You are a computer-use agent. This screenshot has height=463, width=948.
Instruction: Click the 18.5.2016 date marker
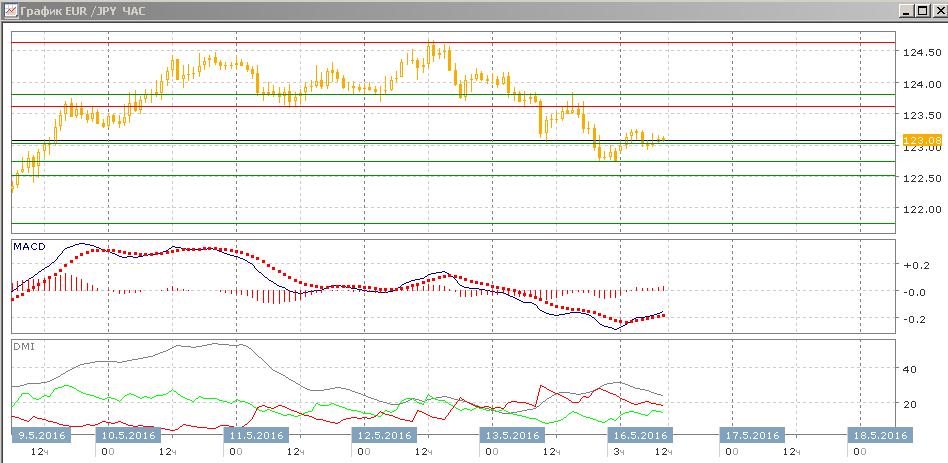(x=880, y=435)
